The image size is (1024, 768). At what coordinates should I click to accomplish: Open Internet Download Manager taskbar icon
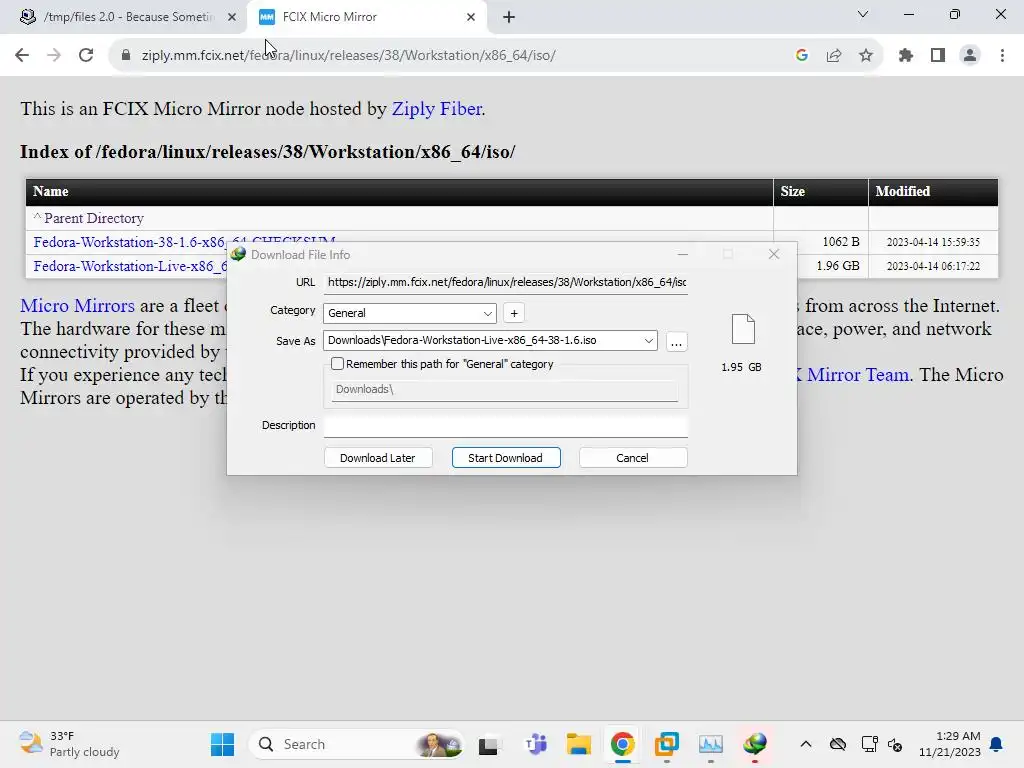pyautogui.click(x=755, y=744)
